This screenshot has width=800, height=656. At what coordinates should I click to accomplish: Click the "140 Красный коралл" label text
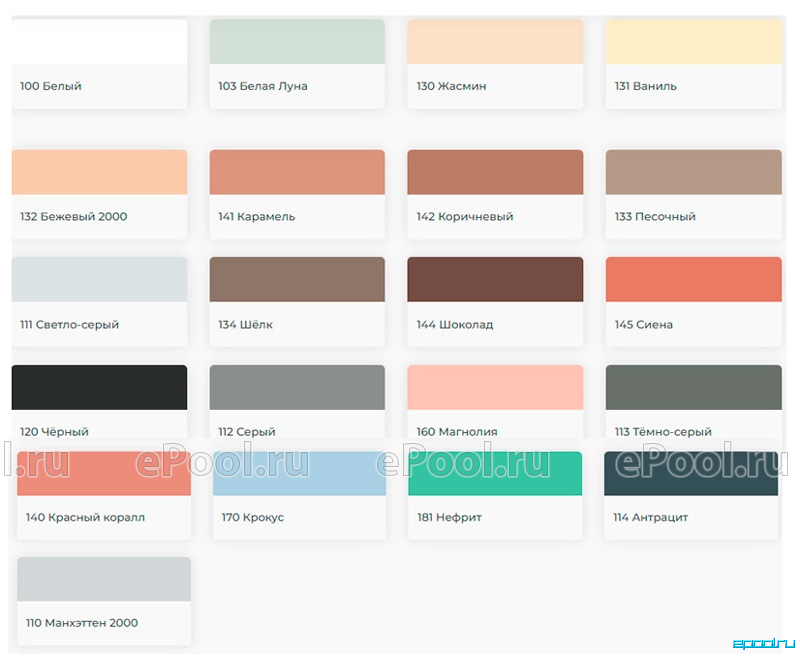[x=86, y=517]
